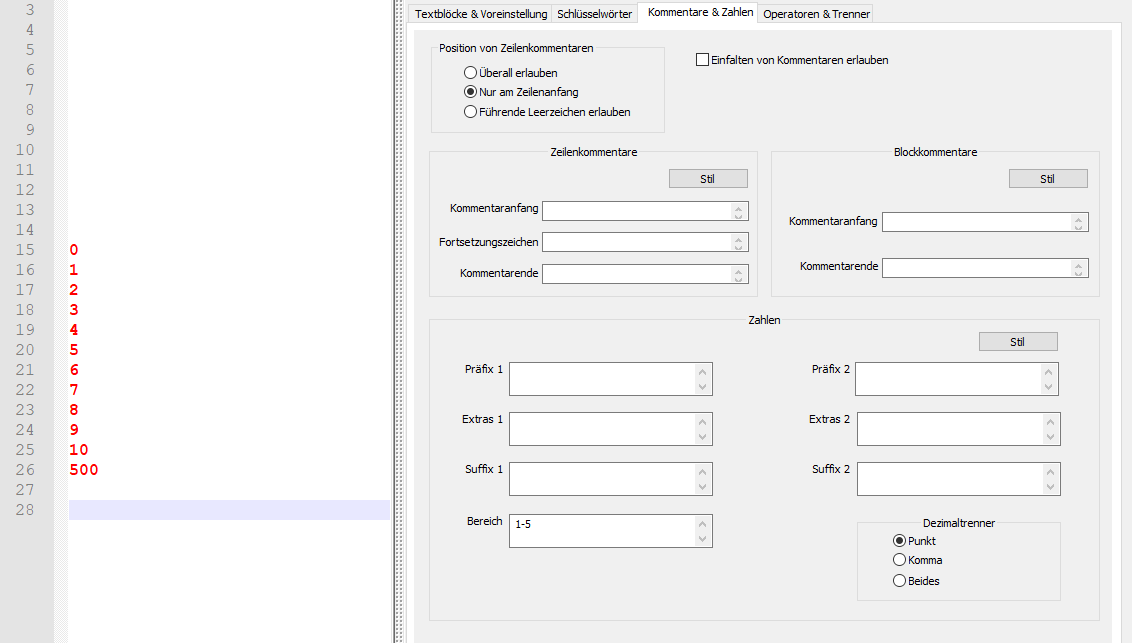This screenshot has width=1132, height=643.
Task: Click the highlighted current line 28
Action: point(229,510)
